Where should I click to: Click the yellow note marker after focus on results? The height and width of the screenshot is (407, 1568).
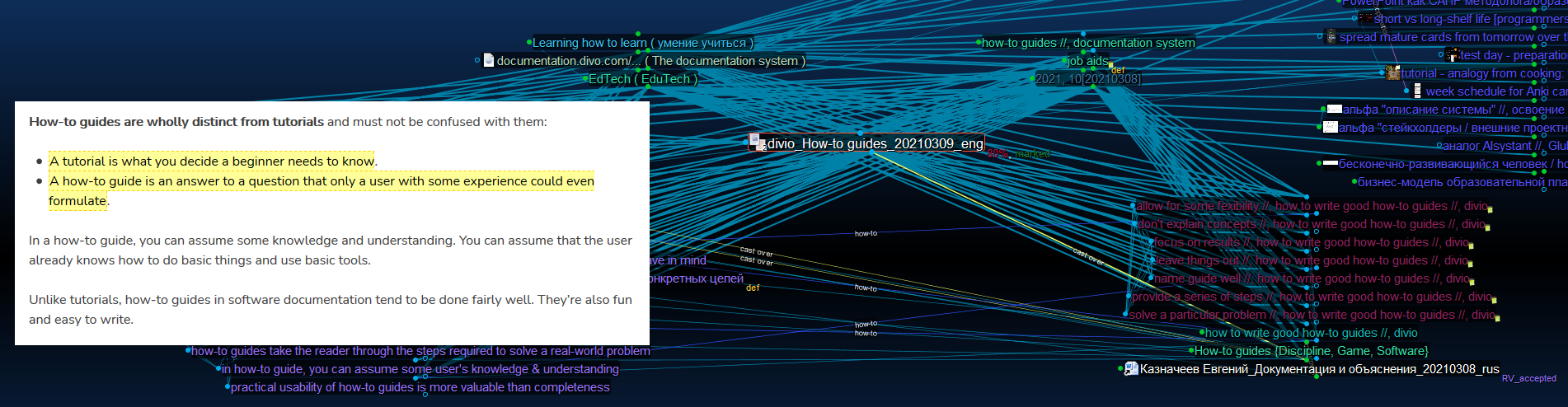tap(1471, 246)
